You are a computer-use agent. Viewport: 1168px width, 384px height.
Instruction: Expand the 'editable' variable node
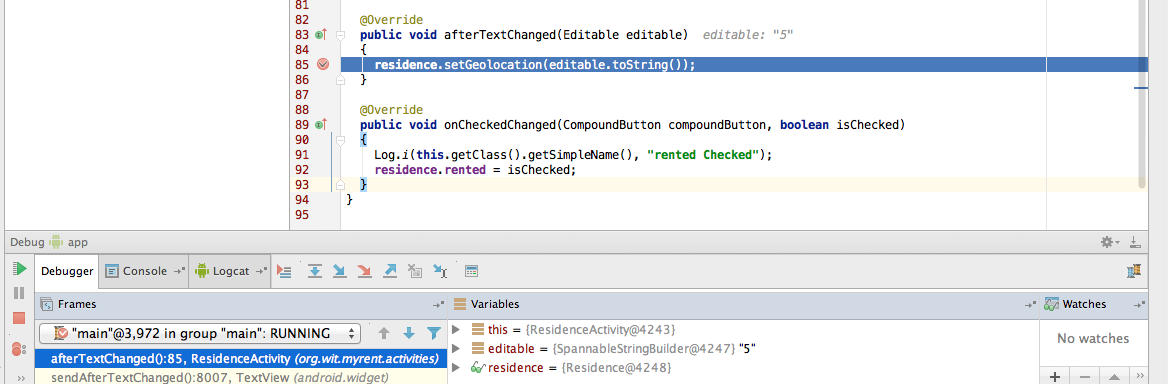(457, 348)
